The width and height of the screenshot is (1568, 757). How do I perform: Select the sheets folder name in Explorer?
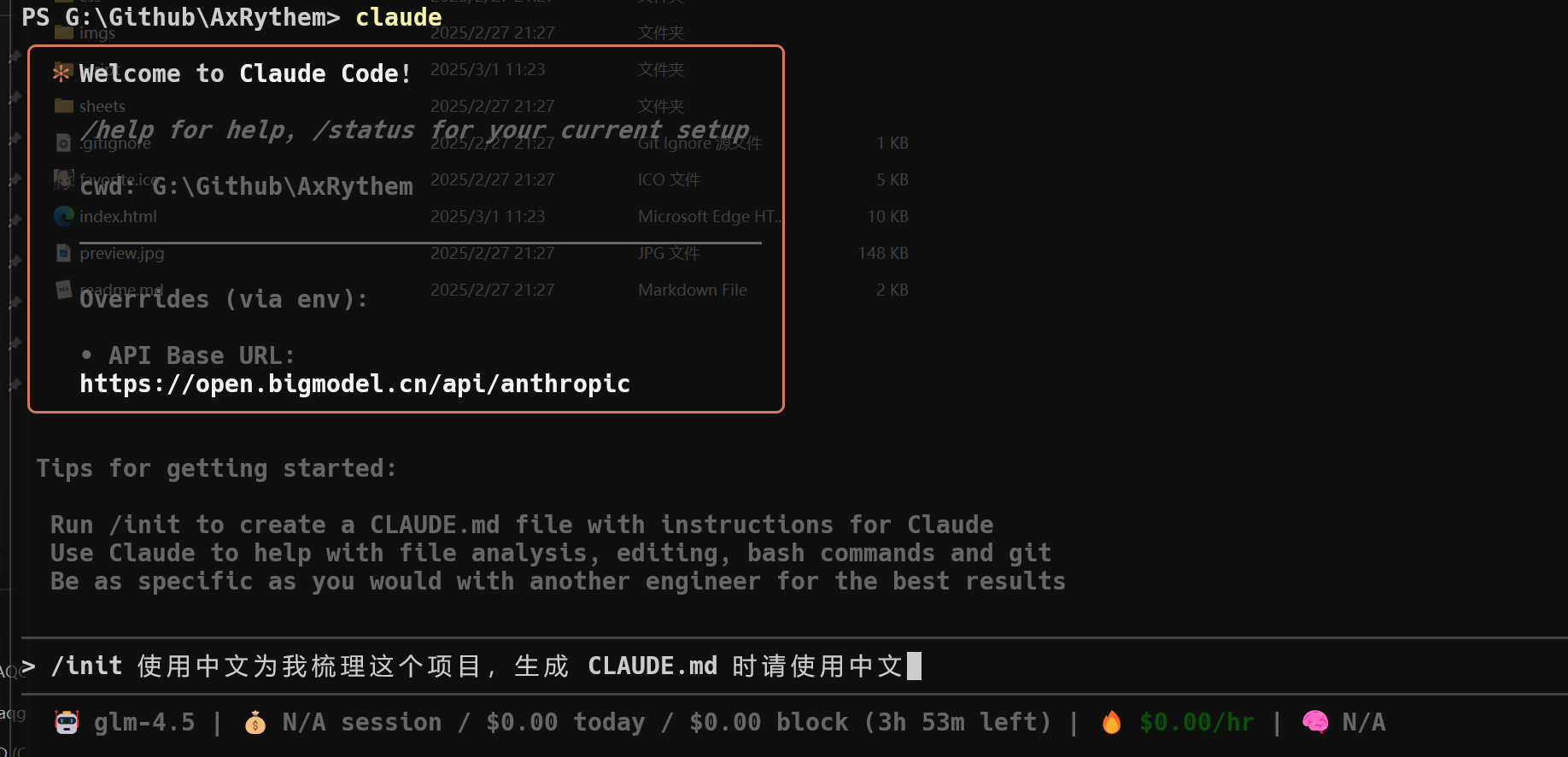click(102, 106)
